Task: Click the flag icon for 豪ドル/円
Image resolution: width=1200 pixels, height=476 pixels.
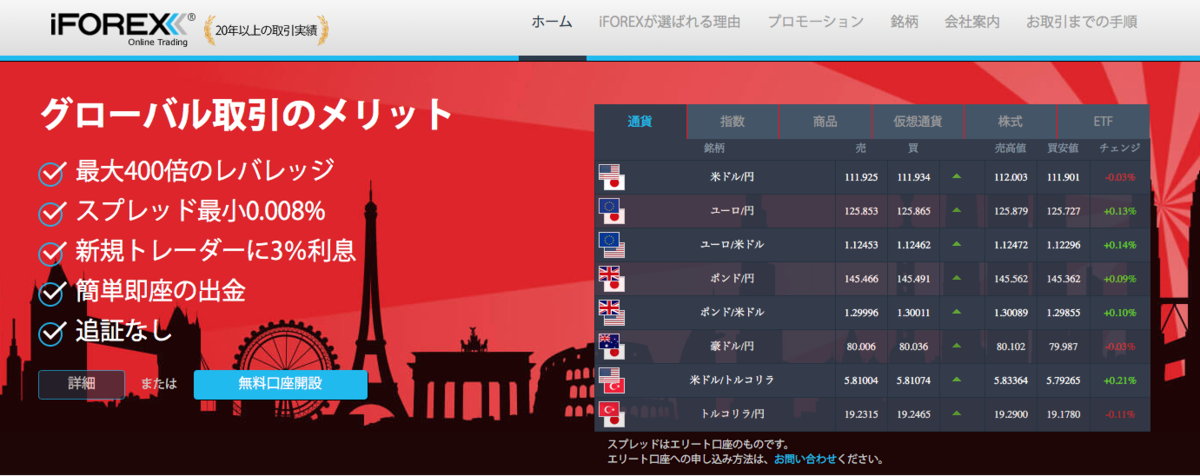Action: click(611, 346)
